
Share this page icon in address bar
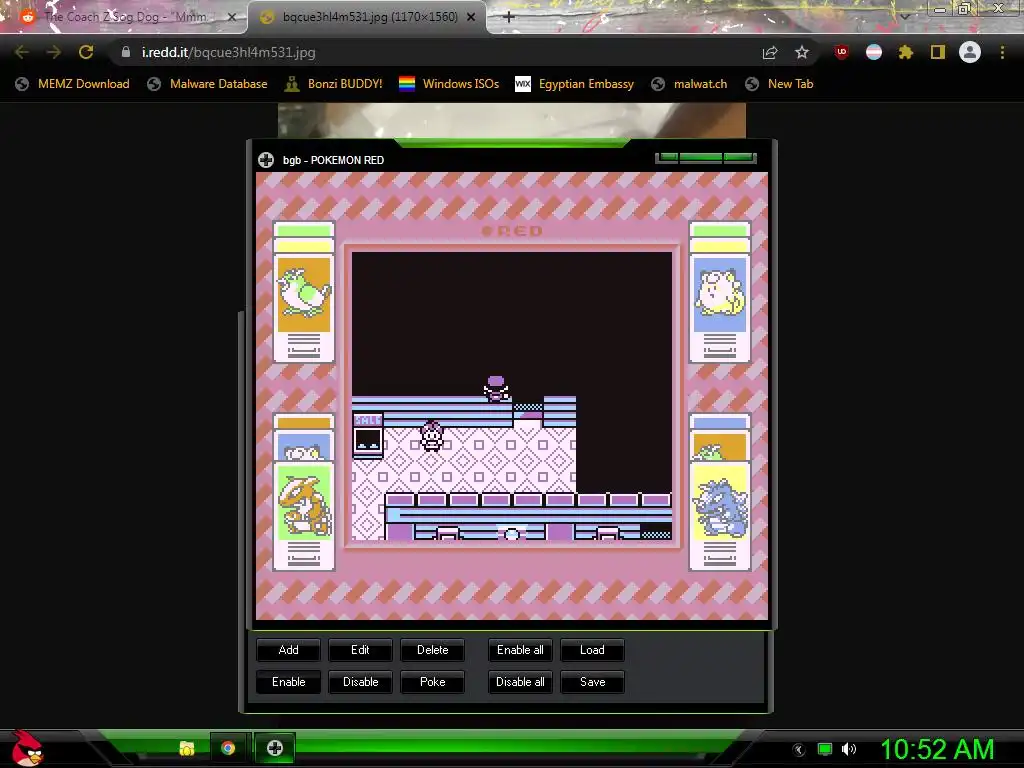[x=770, y=52]
